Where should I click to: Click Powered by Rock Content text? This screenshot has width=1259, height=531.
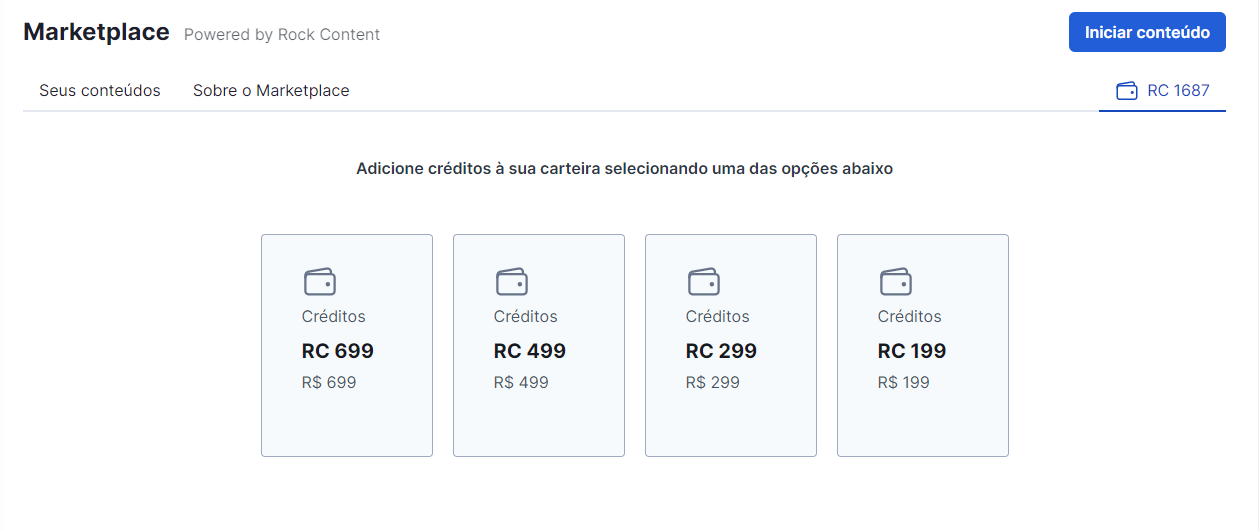coord(282,35)
